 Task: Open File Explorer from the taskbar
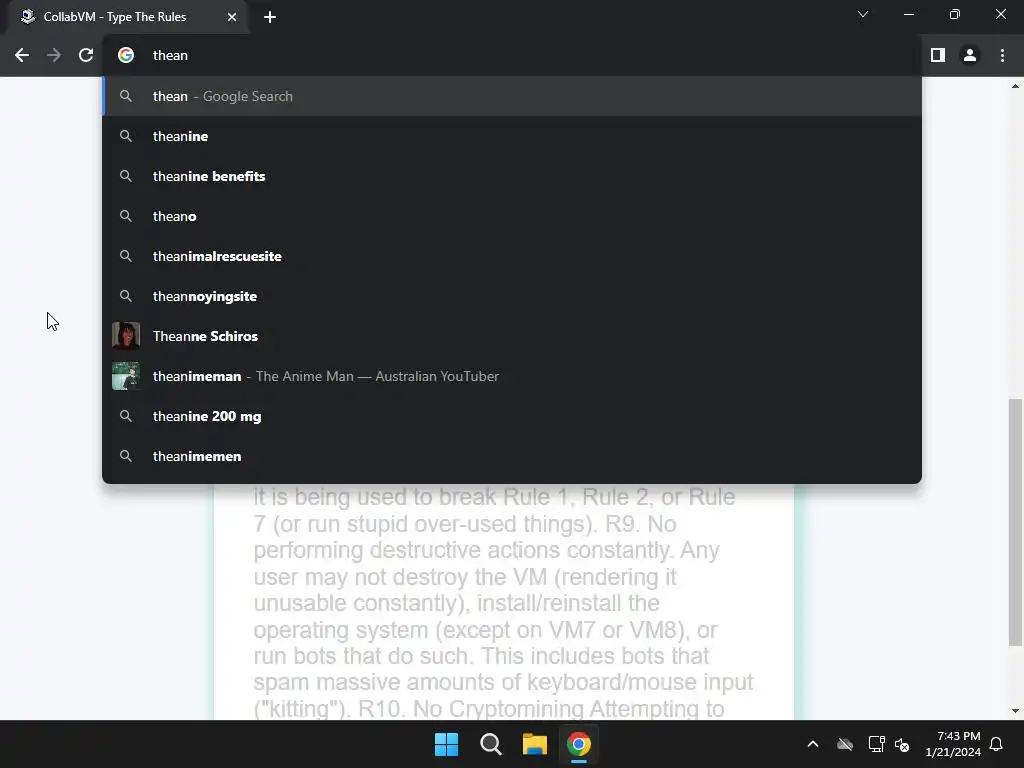point(534,744)
